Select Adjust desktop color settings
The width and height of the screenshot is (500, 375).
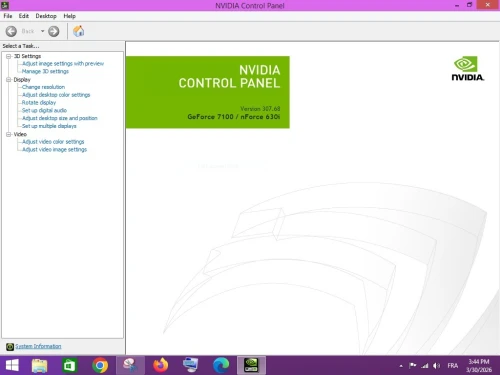[x=56, y=95]
